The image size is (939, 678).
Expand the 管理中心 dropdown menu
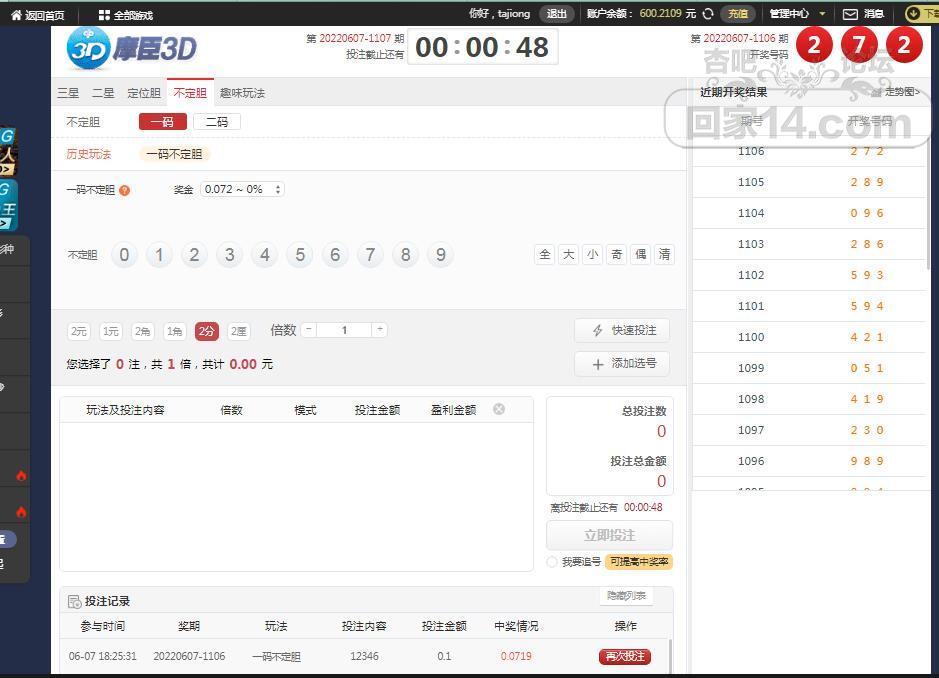tap(797, 14)
